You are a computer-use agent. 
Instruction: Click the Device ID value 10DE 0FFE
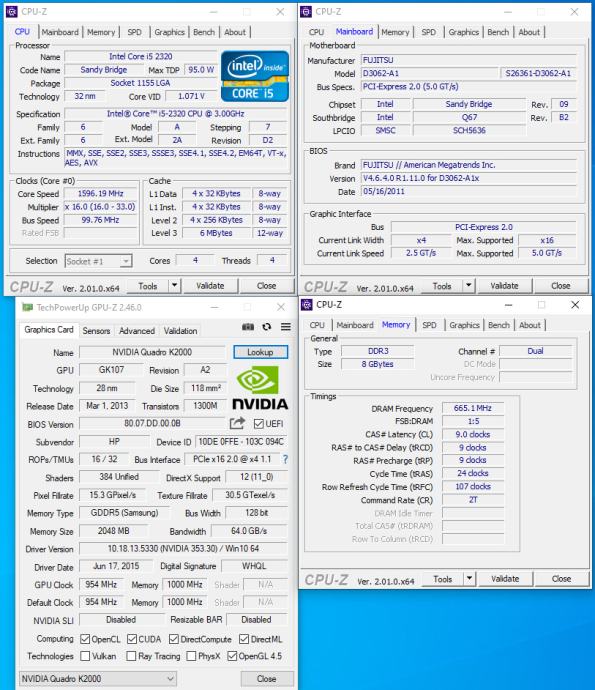click(x=241, y=441)
